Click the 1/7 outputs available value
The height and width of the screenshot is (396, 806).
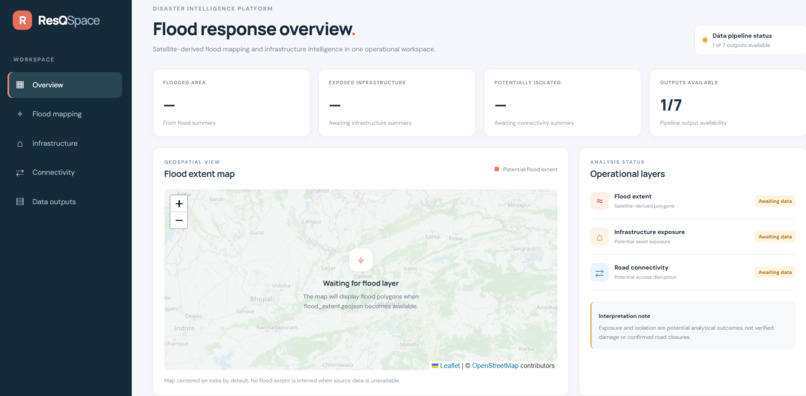(x=671, y=105)
